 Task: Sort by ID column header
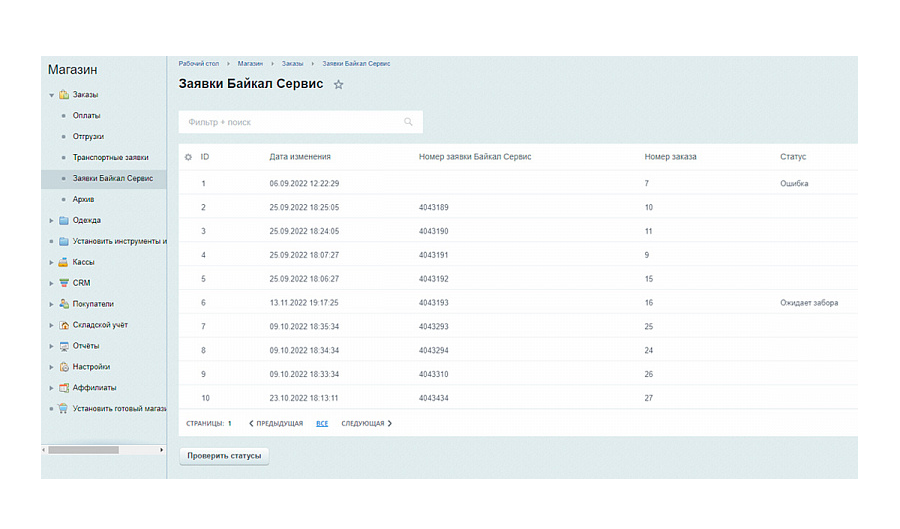click(x=204, y=157)
